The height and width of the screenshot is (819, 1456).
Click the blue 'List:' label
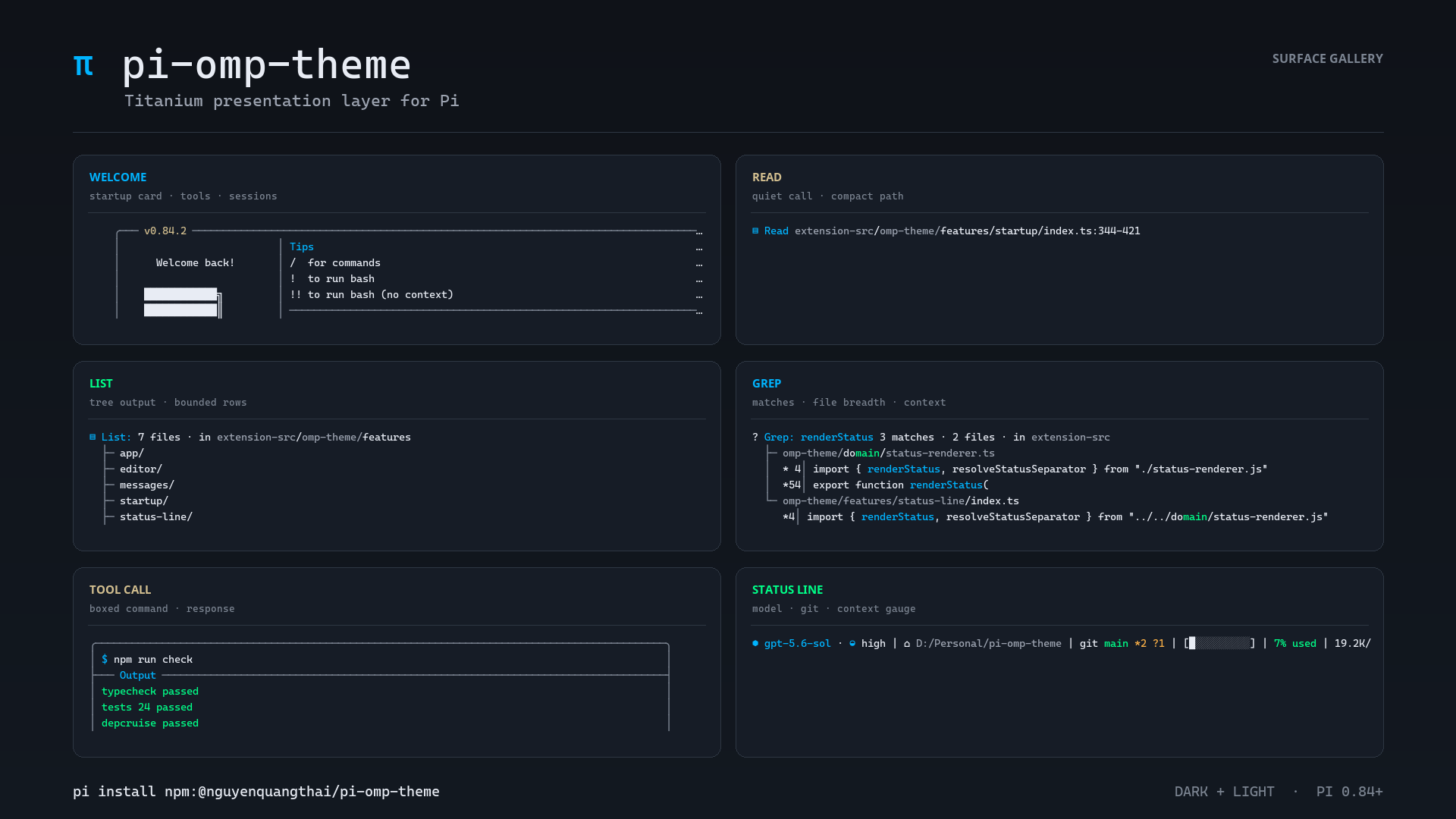pos(117,437)
